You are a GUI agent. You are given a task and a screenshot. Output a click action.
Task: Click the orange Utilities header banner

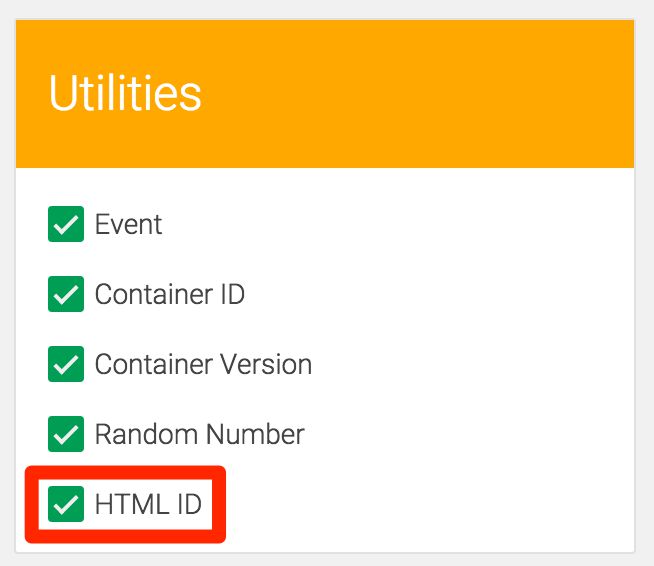[x=325, y=94]
